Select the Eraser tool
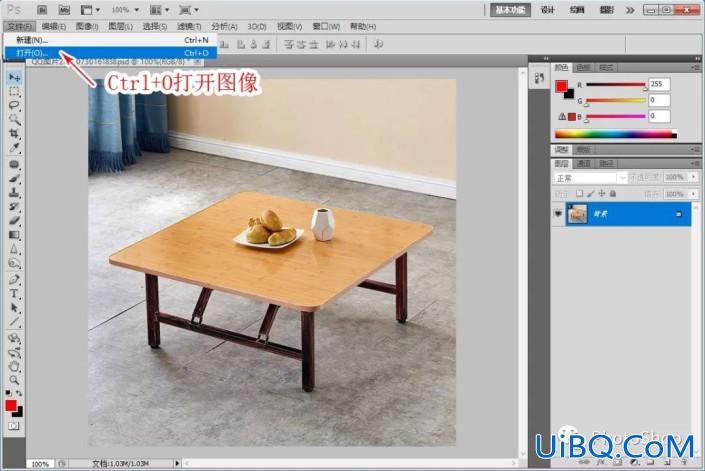The image size is (705, 471). (x=14, y=220)
